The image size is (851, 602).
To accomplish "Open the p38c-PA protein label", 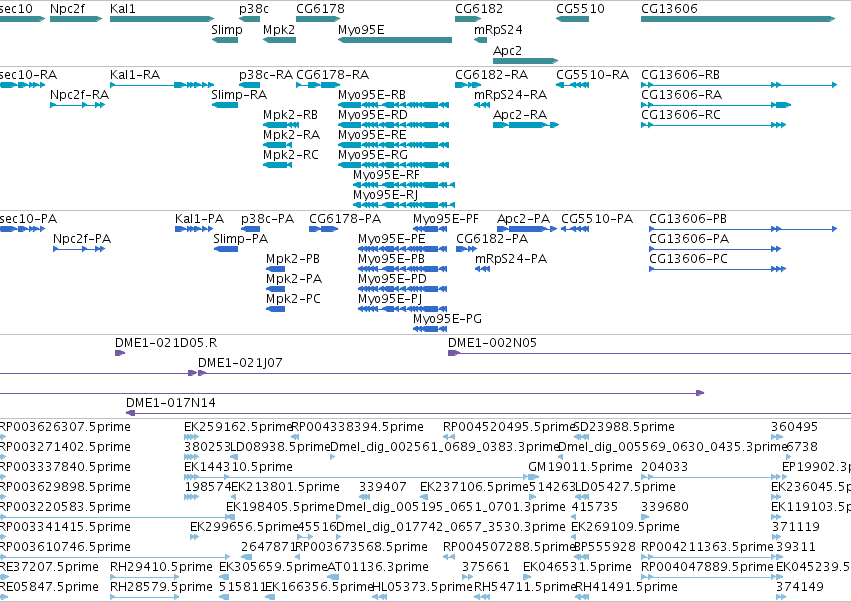I will coord(268,219).
